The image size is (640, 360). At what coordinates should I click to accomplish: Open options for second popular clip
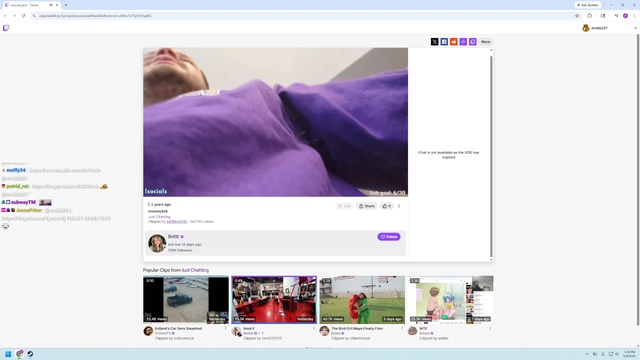click(x=314, y=328)
